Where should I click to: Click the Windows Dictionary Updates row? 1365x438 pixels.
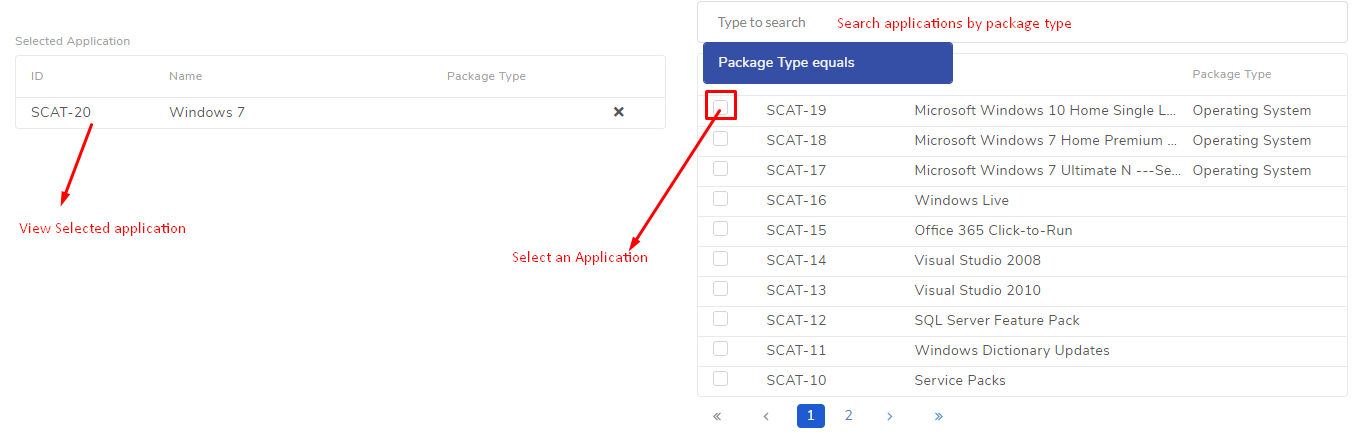pyautogui.click(x=1022, y=351)
